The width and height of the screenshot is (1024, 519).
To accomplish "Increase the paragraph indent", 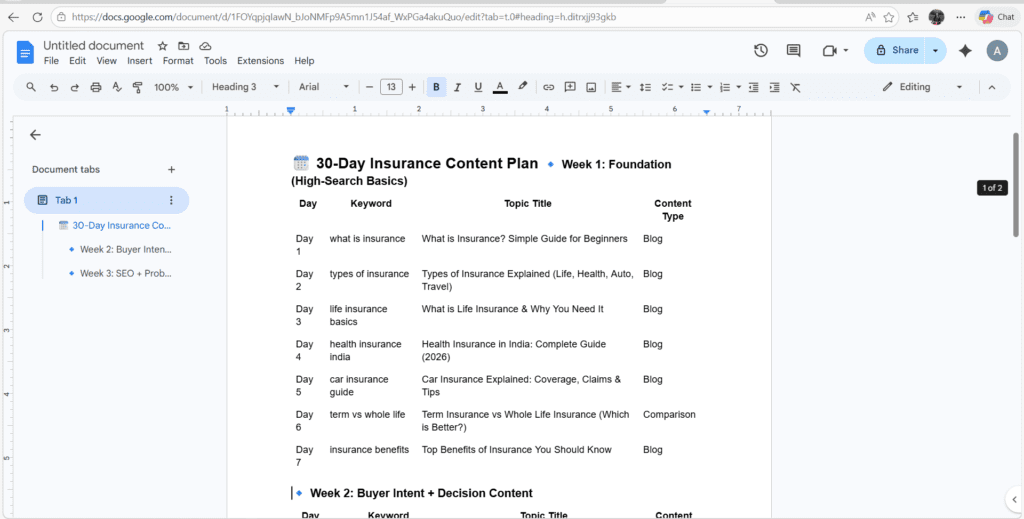I will point(775,87).
